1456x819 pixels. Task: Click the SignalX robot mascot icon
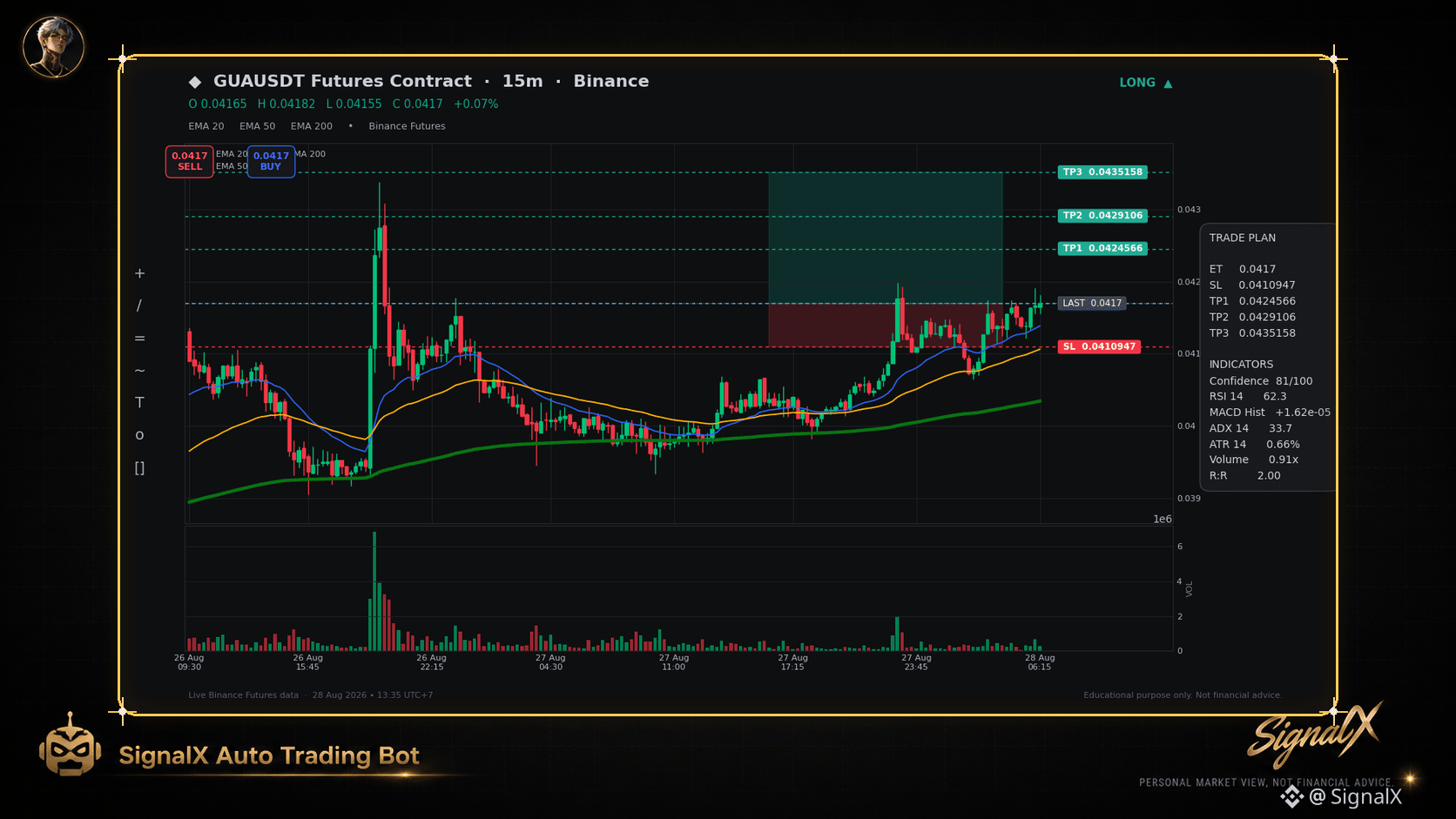point(70,744)
